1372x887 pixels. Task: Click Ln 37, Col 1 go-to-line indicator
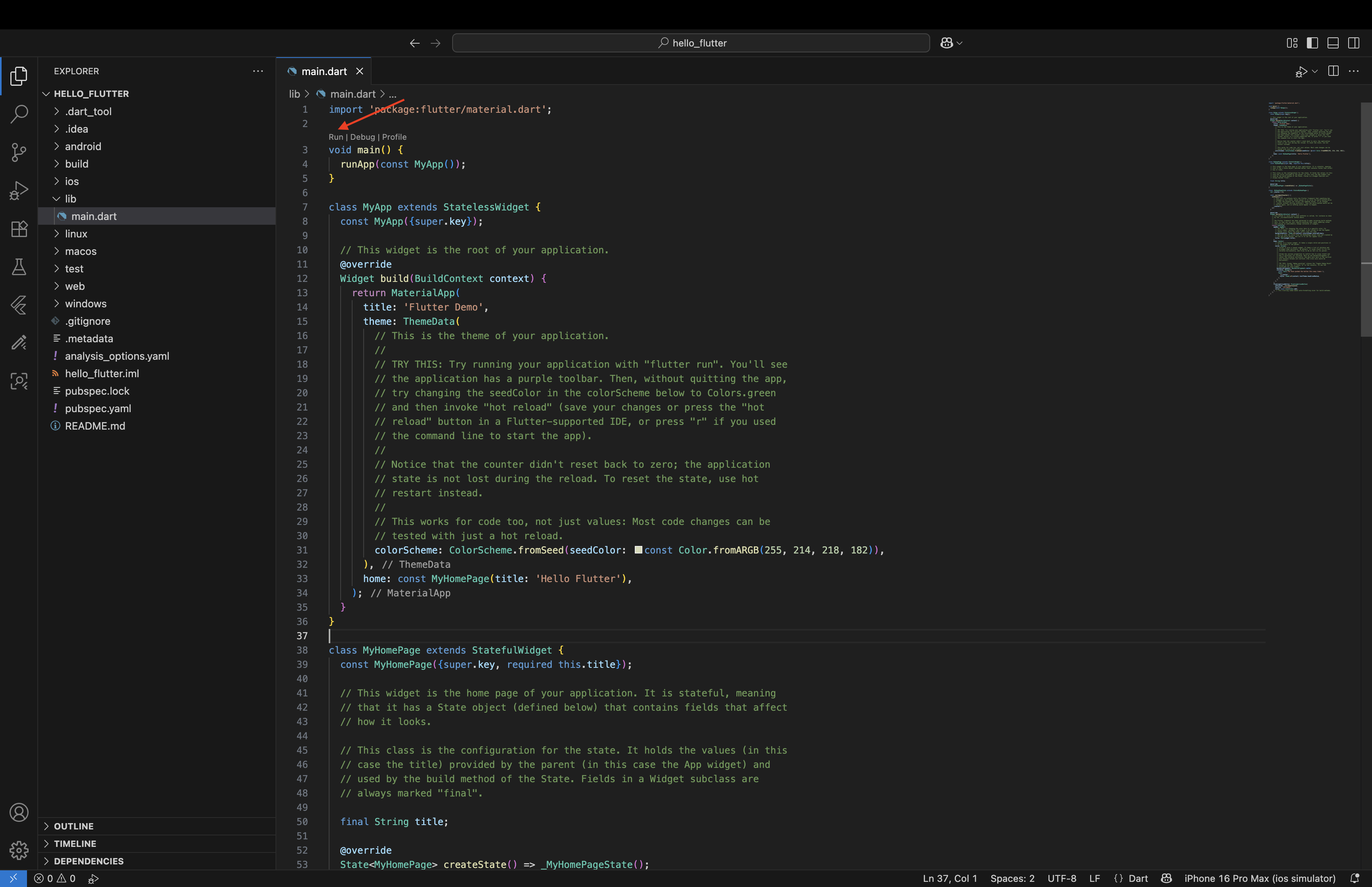click(950, 878)
